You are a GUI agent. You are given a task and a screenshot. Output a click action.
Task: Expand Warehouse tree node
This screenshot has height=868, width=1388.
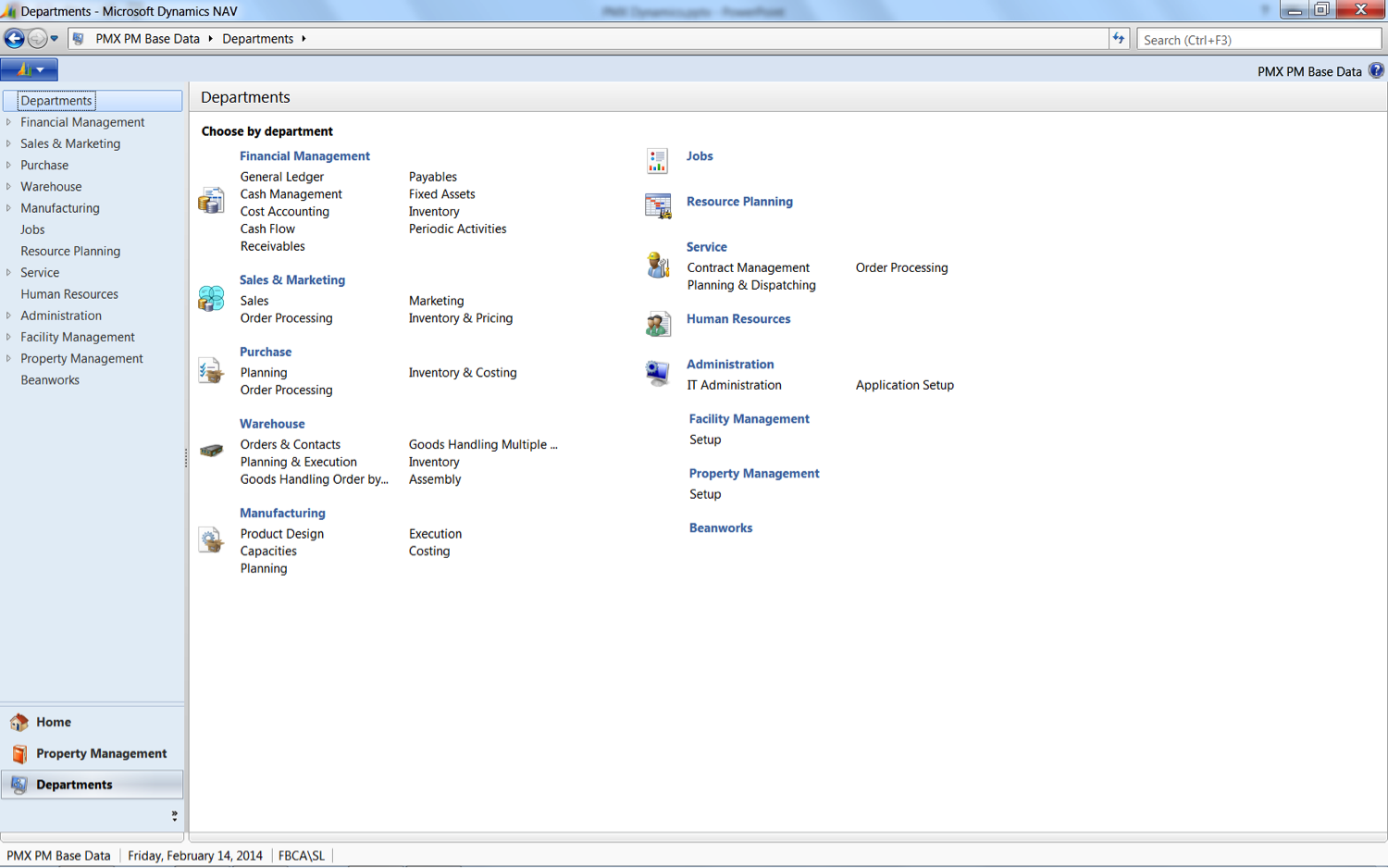[x=9, y=186]
